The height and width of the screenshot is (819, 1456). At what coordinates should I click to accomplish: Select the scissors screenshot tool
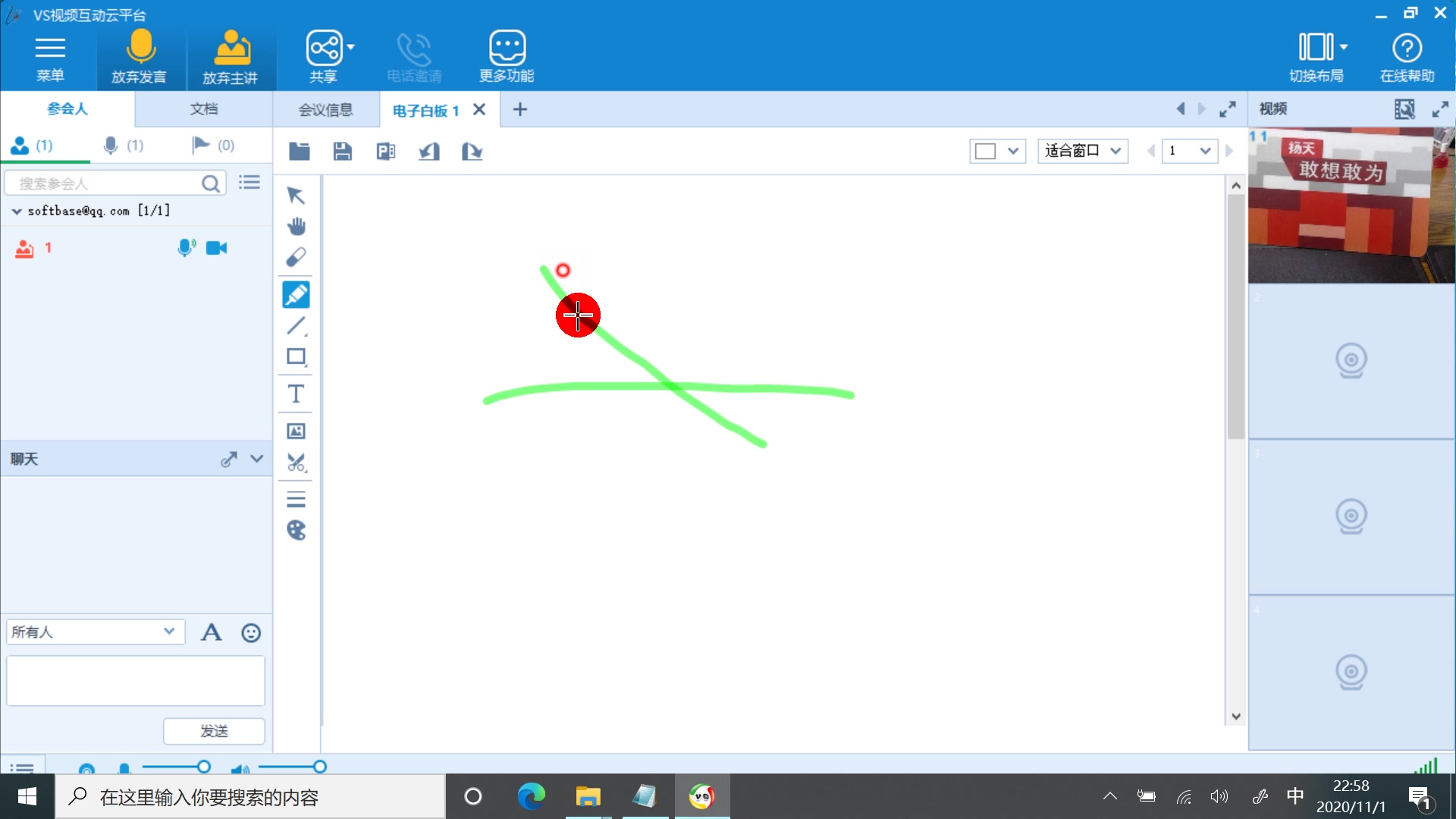(x=296, y=463)
